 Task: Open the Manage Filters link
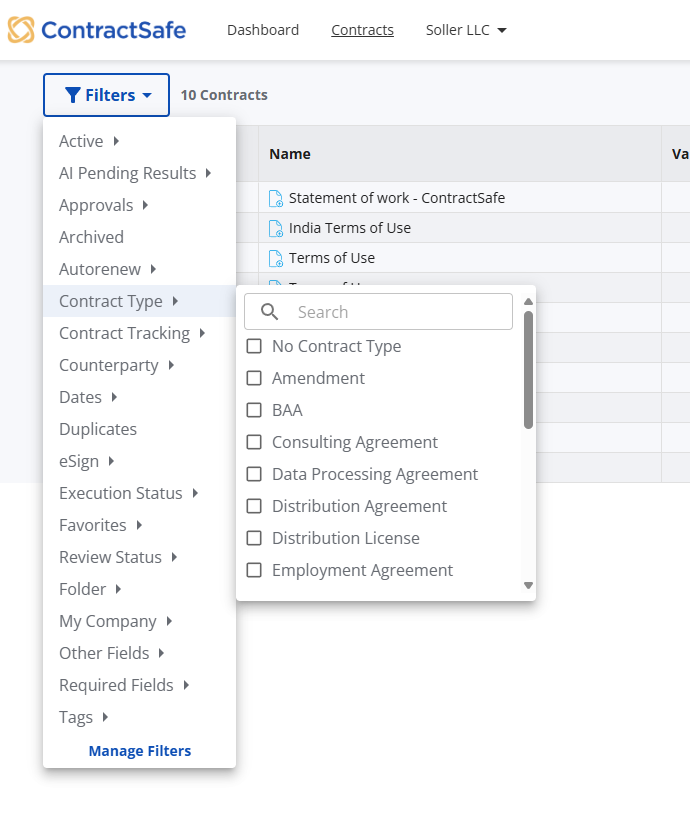click(x=139, y=751)
